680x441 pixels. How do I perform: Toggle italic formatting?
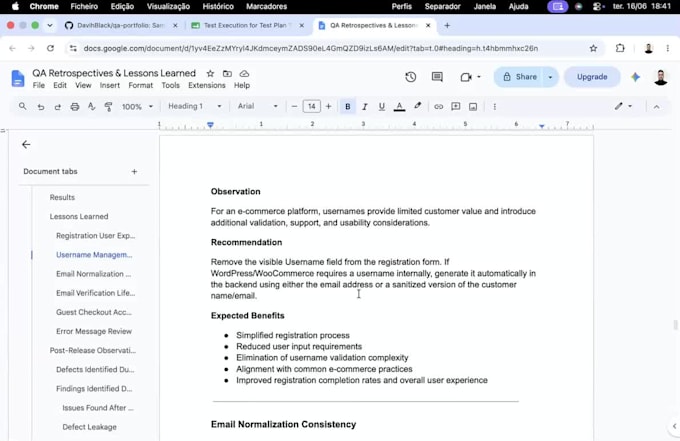(x=365, y=107)
